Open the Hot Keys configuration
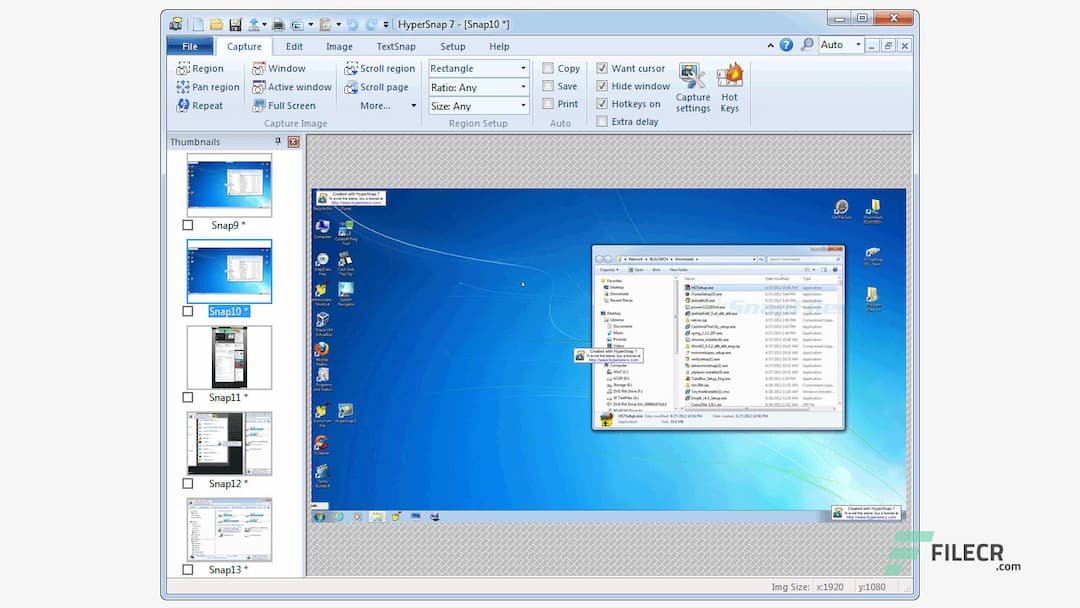The height and width of the screenshot is (608, 1080). pos(729,85)
